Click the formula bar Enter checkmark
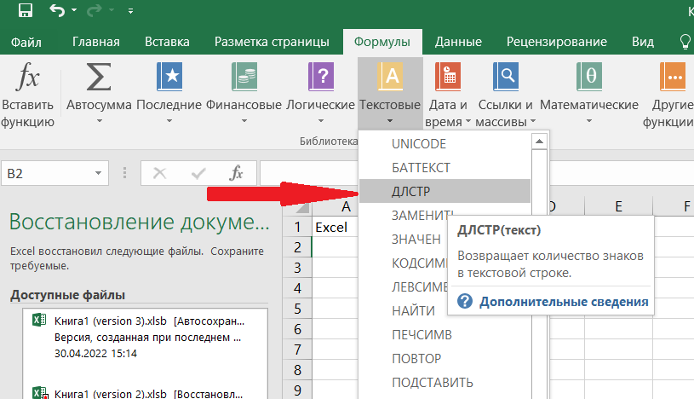The height and width of the screenshot is (400, 695). point(198,173)
